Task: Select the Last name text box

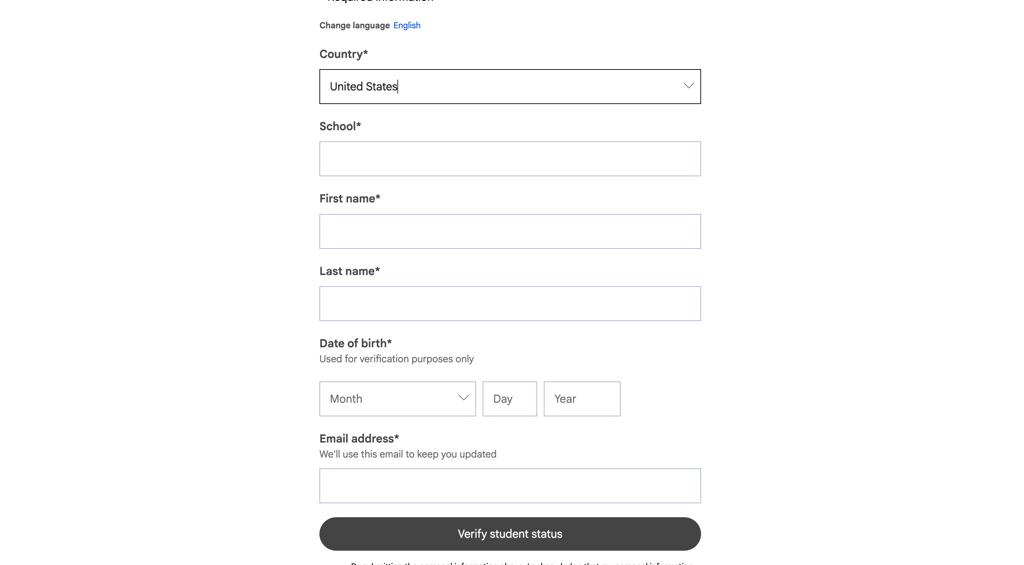Action: (509, 304)
